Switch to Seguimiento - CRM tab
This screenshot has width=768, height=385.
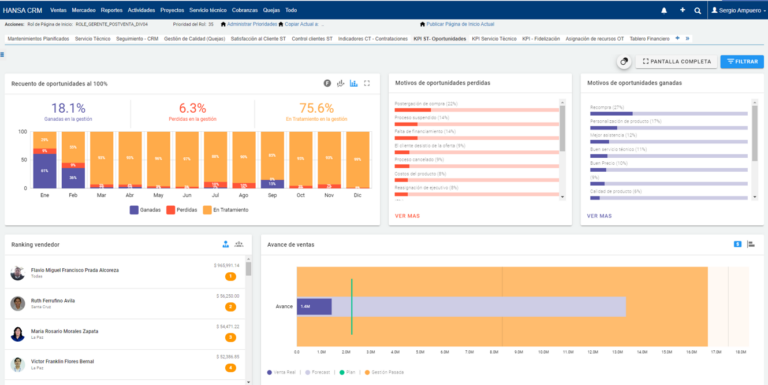(137, 39)
